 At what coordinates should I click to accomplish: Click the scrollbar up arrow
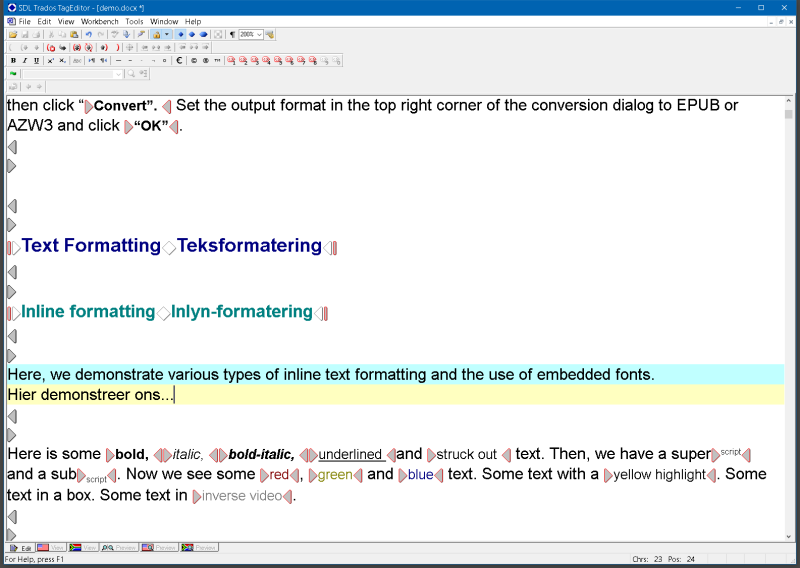(x=789, y=101)
